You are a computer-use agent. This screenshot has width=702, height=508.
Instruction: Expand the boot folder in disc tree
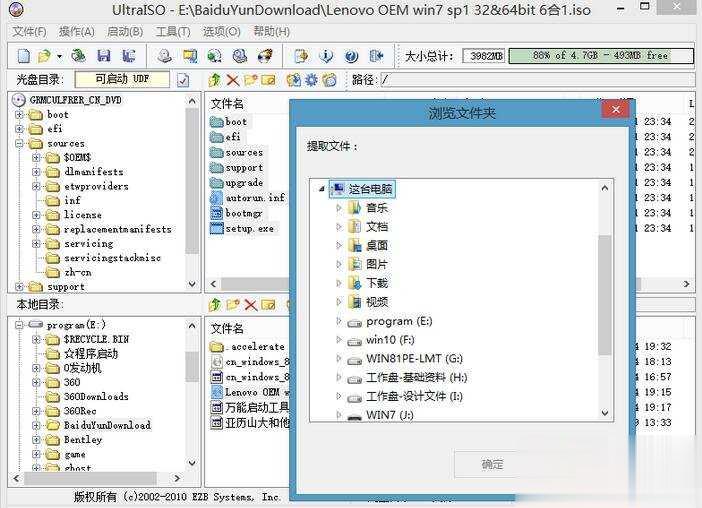pos(19,115)
